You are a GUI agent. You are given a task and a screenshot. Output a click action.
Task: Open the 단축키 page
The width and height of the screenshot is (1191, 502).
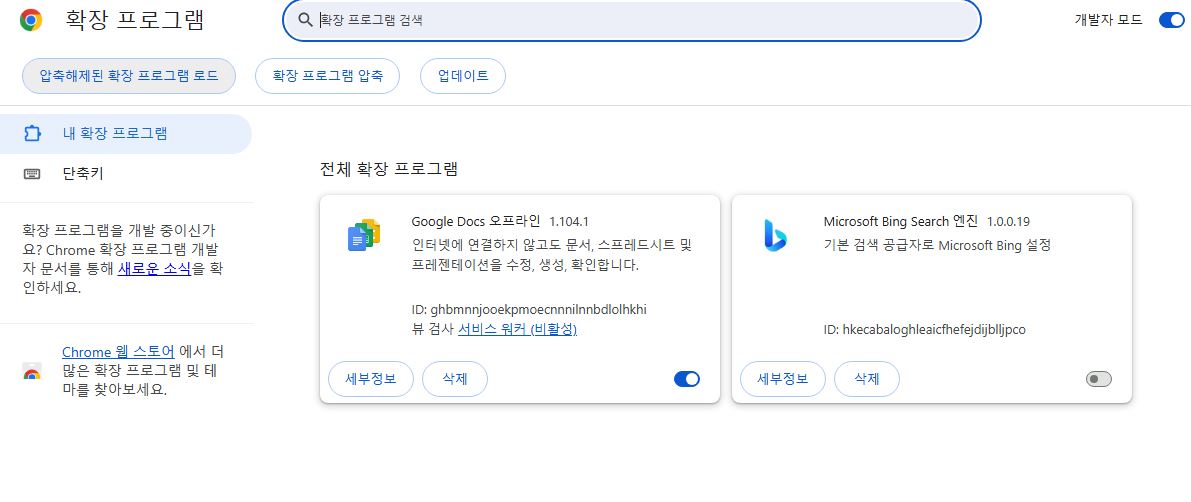125,174
